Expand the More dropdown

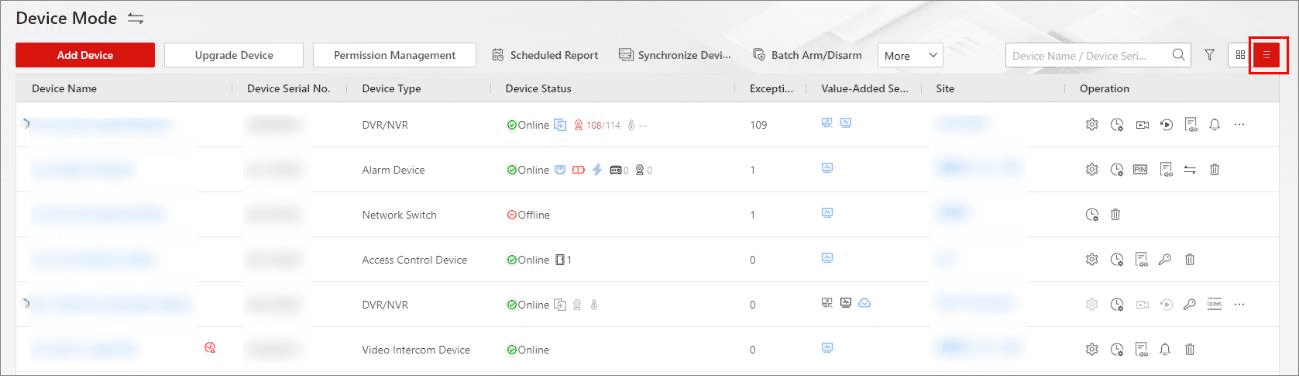[x=910, y=55]
